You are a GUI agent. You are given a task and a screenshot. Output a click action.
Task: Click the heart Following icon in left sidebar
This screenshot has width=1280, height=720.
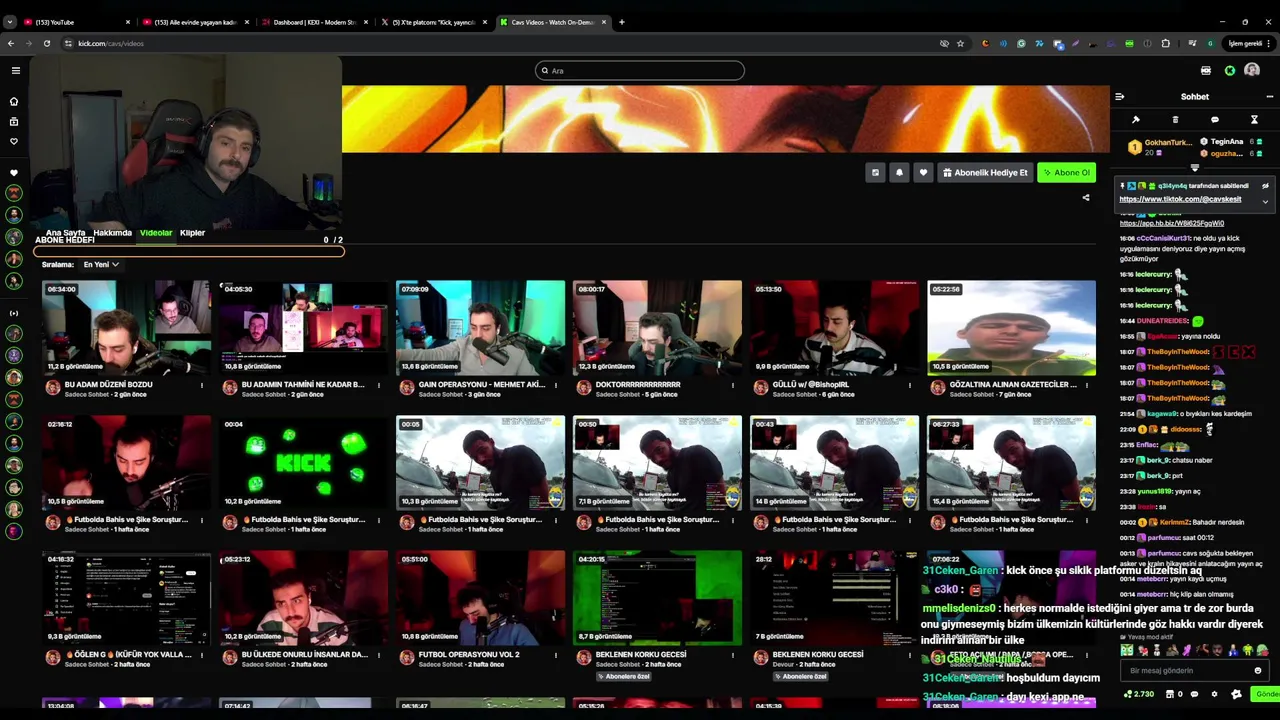(x=14, y=141)
